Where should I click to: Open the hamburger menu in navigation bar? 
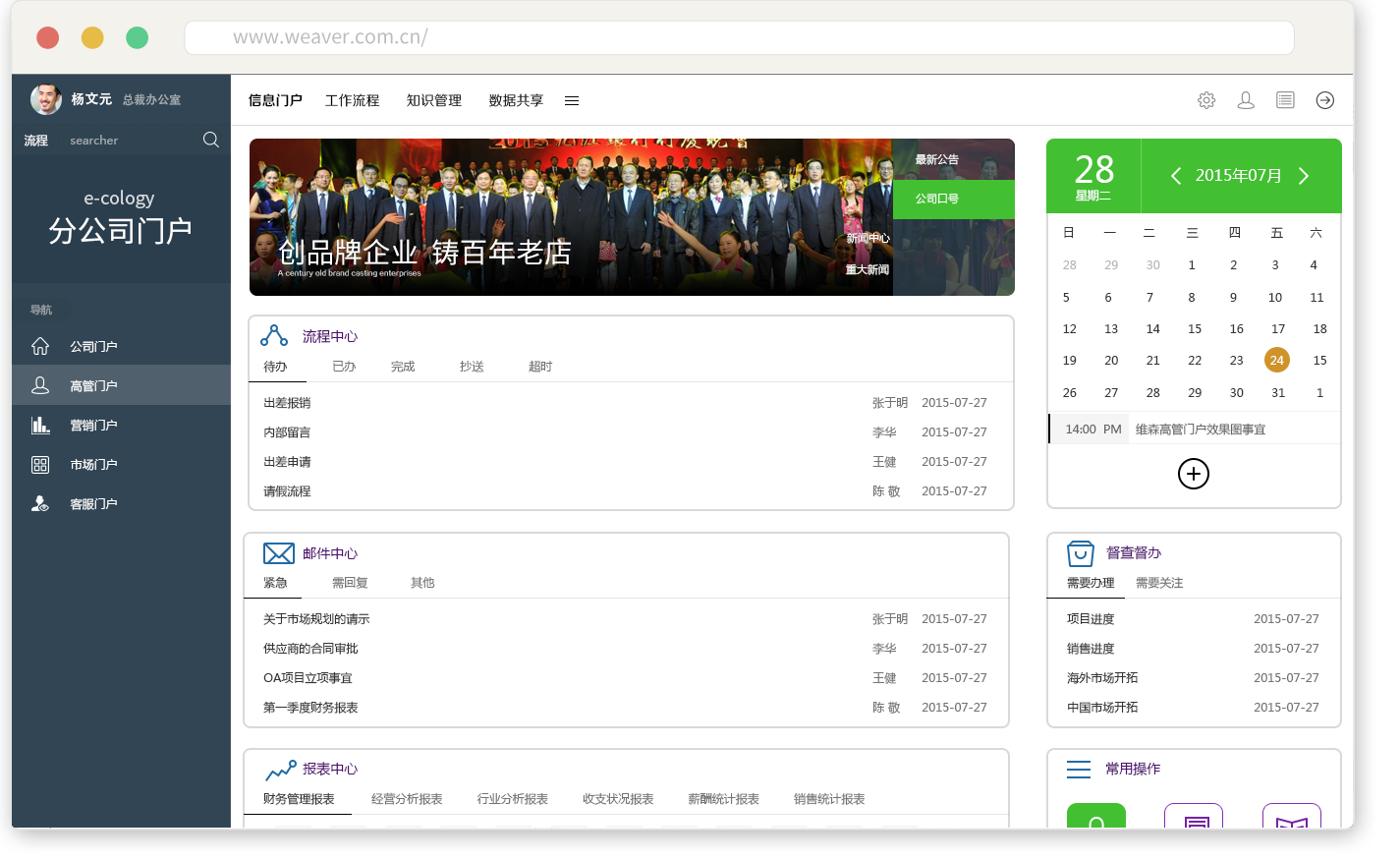point(572,101)
